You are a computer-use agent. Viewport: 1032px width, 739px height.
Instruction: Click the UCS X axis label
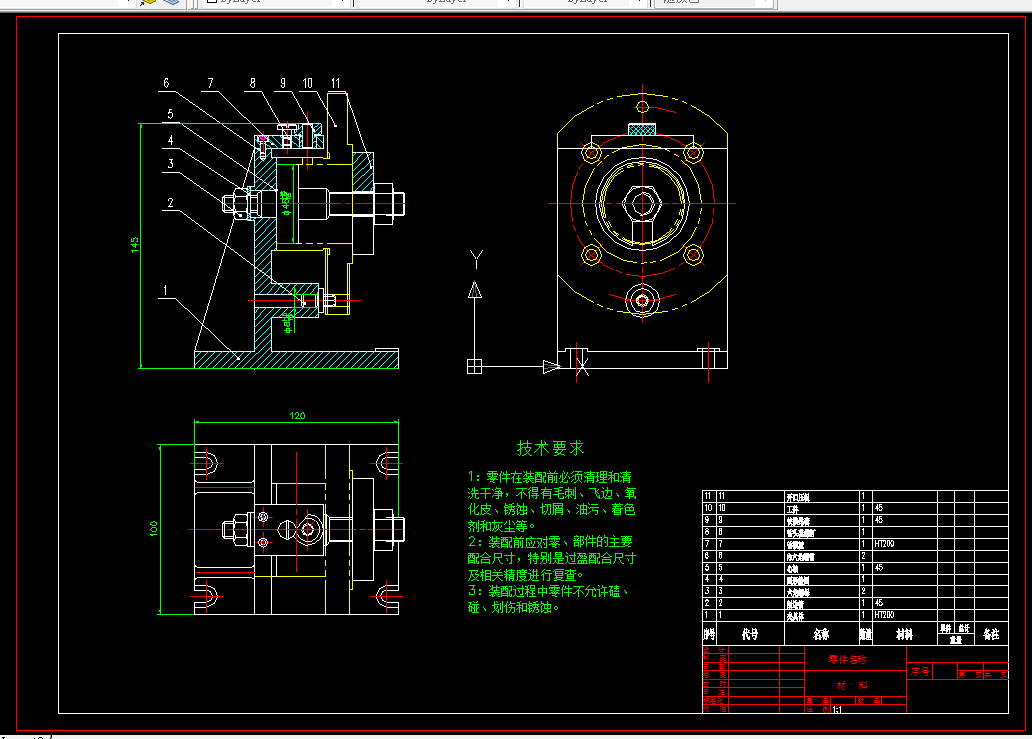pos(582,367)
